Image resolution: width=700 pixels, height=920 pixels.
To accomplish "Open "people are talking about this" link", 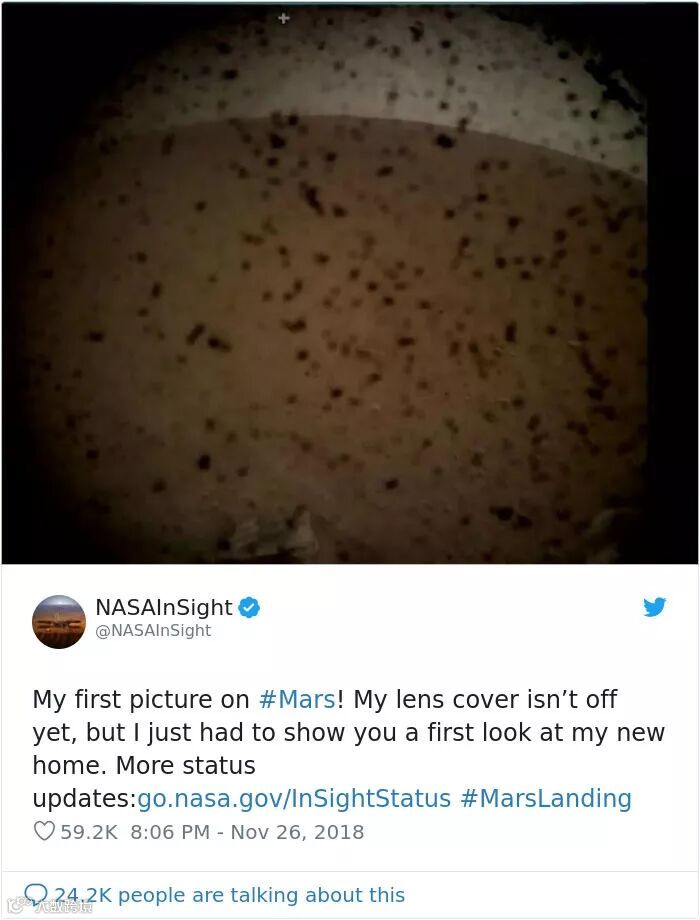I will coord(262,895).
